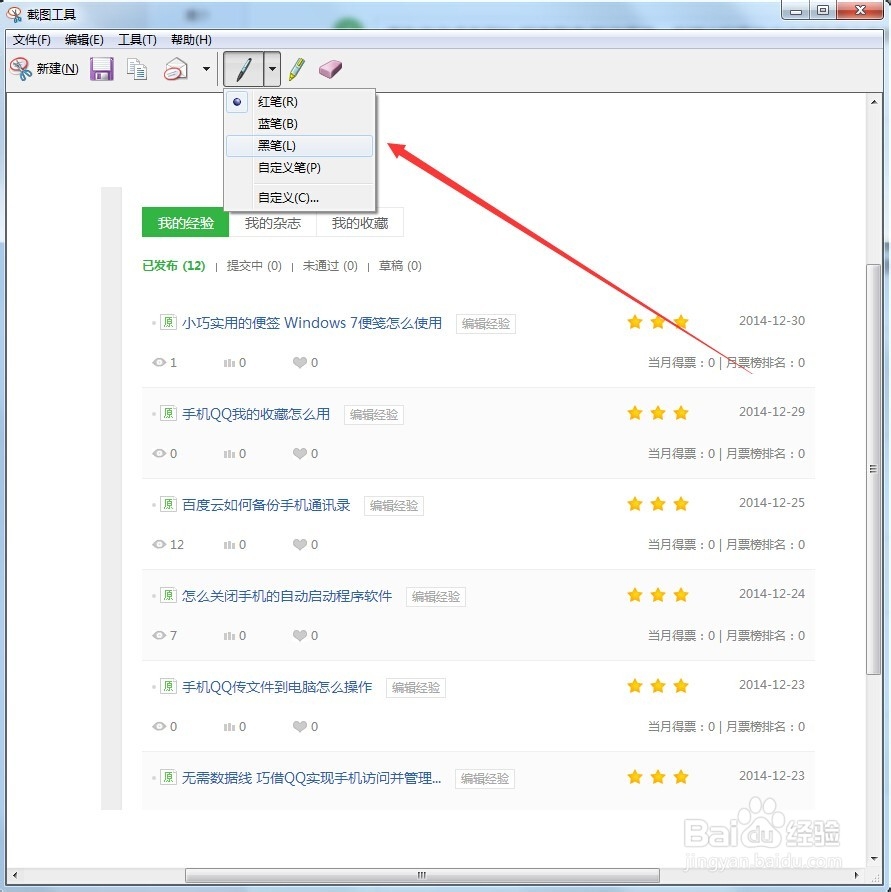Image resolution: width=891 pixels, height=892 pixels.
Task: Open the 工具(T) menu
Action: pyautogui.click(x=137, y=39)
